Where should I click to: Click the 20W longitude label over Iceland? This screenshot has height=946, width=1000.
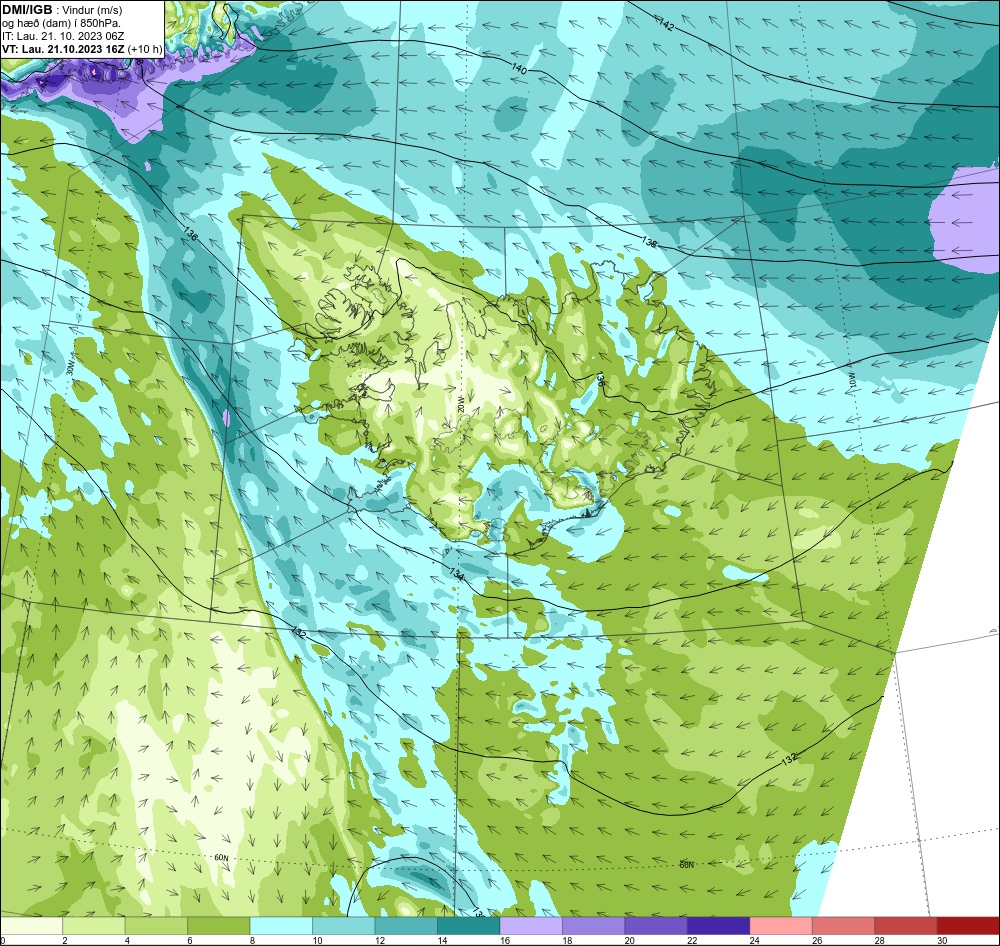coord(460,403)
